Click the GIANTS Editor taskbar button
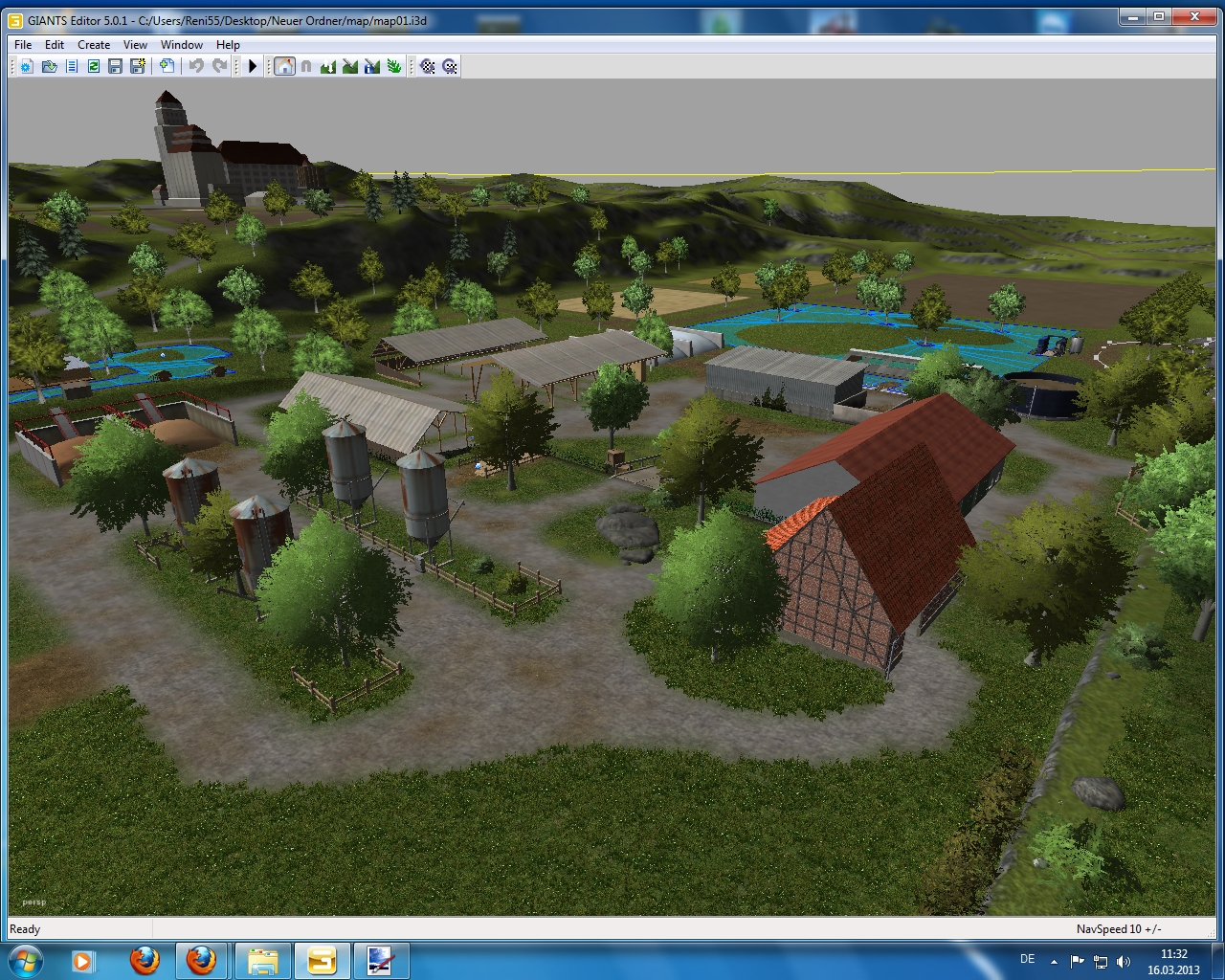Image resolution: width=1225 pixels, height=980 pixels. (322, 960)
